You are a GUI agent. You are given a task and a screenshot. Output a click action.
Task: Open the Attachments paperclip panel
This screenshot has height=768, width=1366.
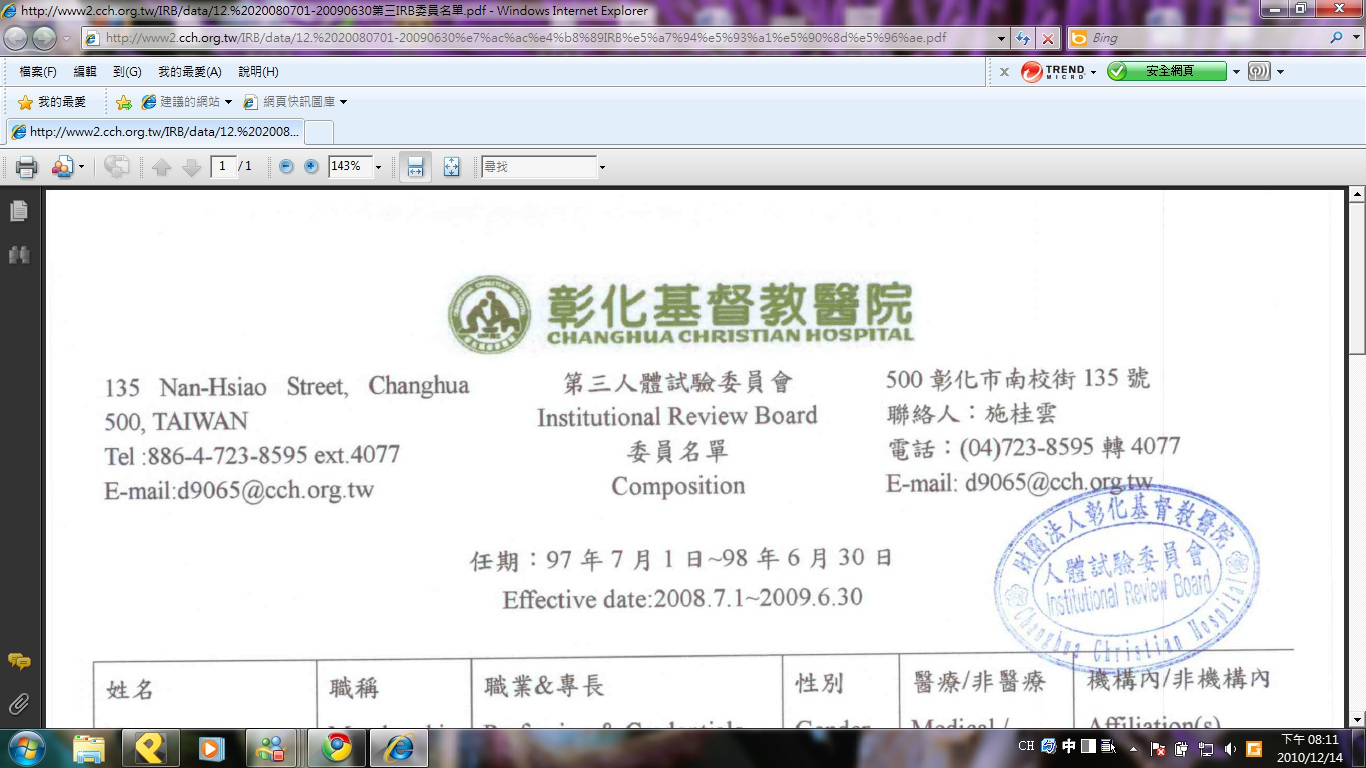pyautogui.click(x=18, y=705)
